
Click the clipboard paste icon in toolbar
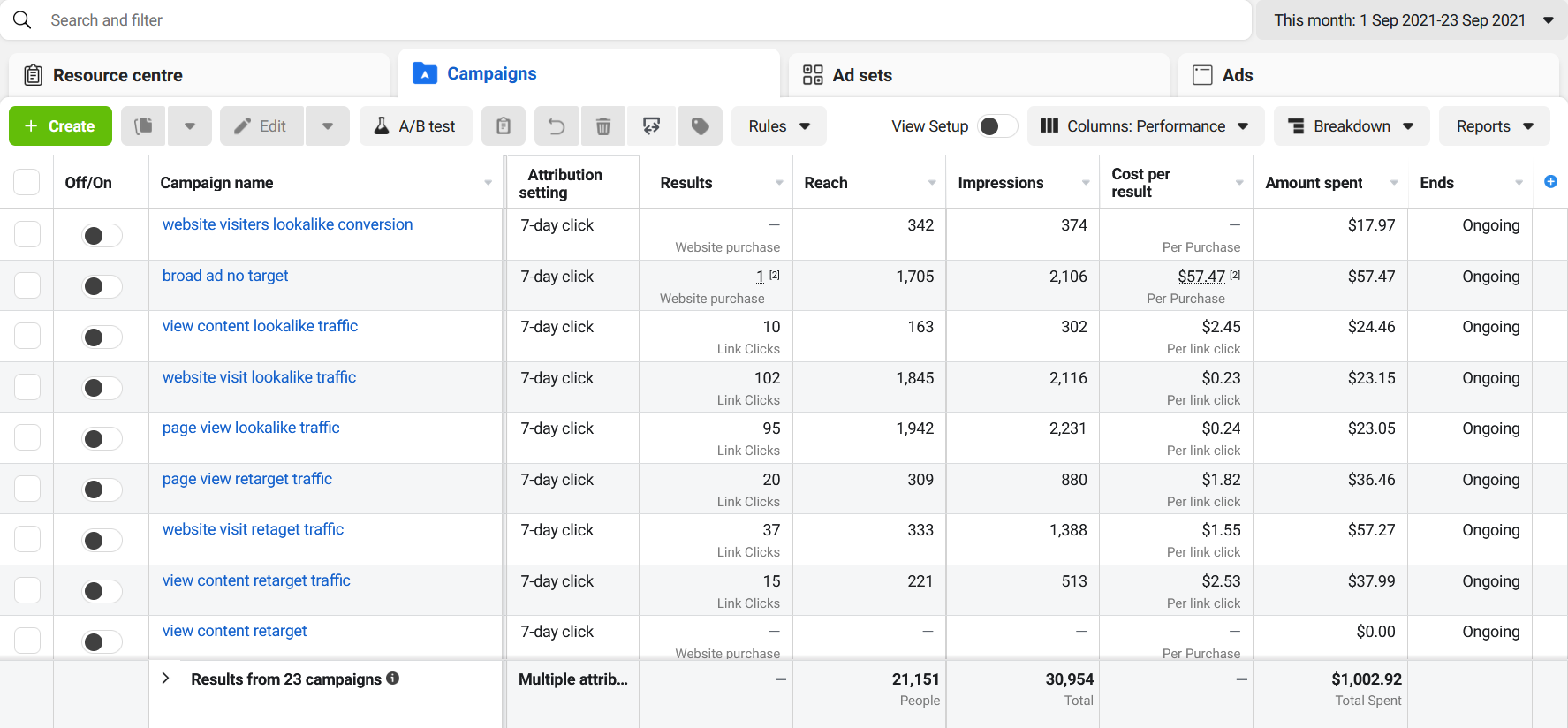504,126
